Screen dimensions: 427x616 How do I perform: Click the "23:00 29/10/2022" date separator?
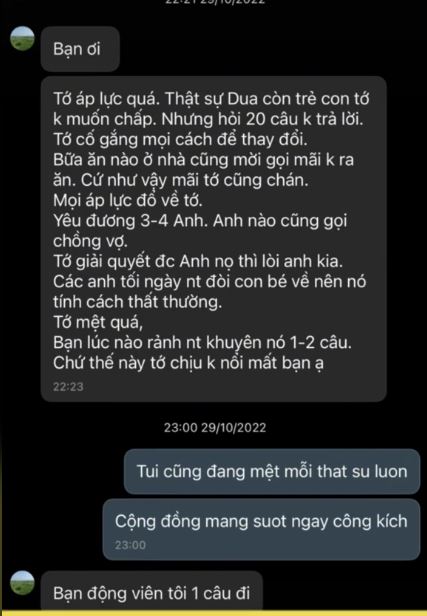[x=215, y=427]
